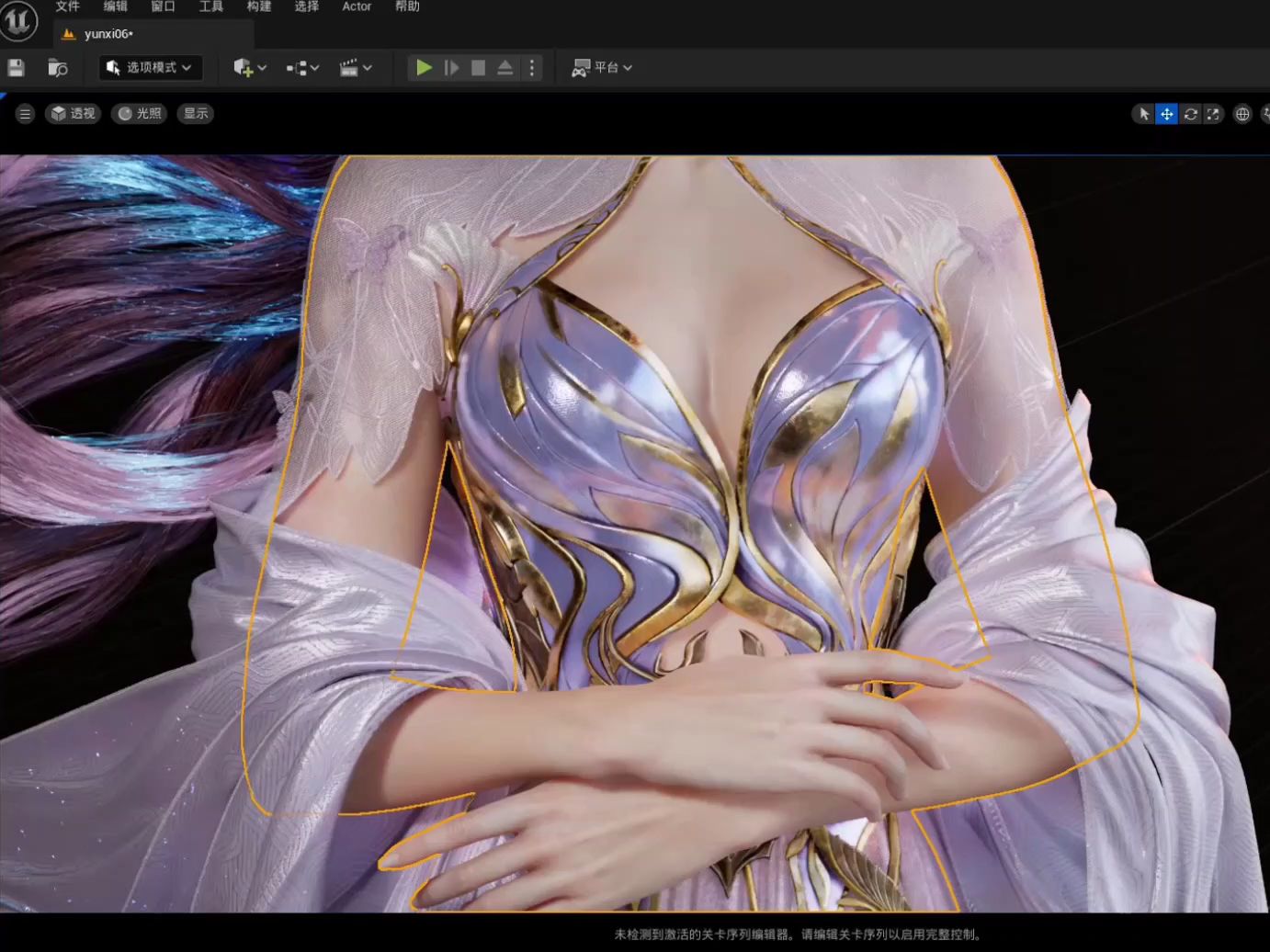Open the 文件 menu

[67, 6]
